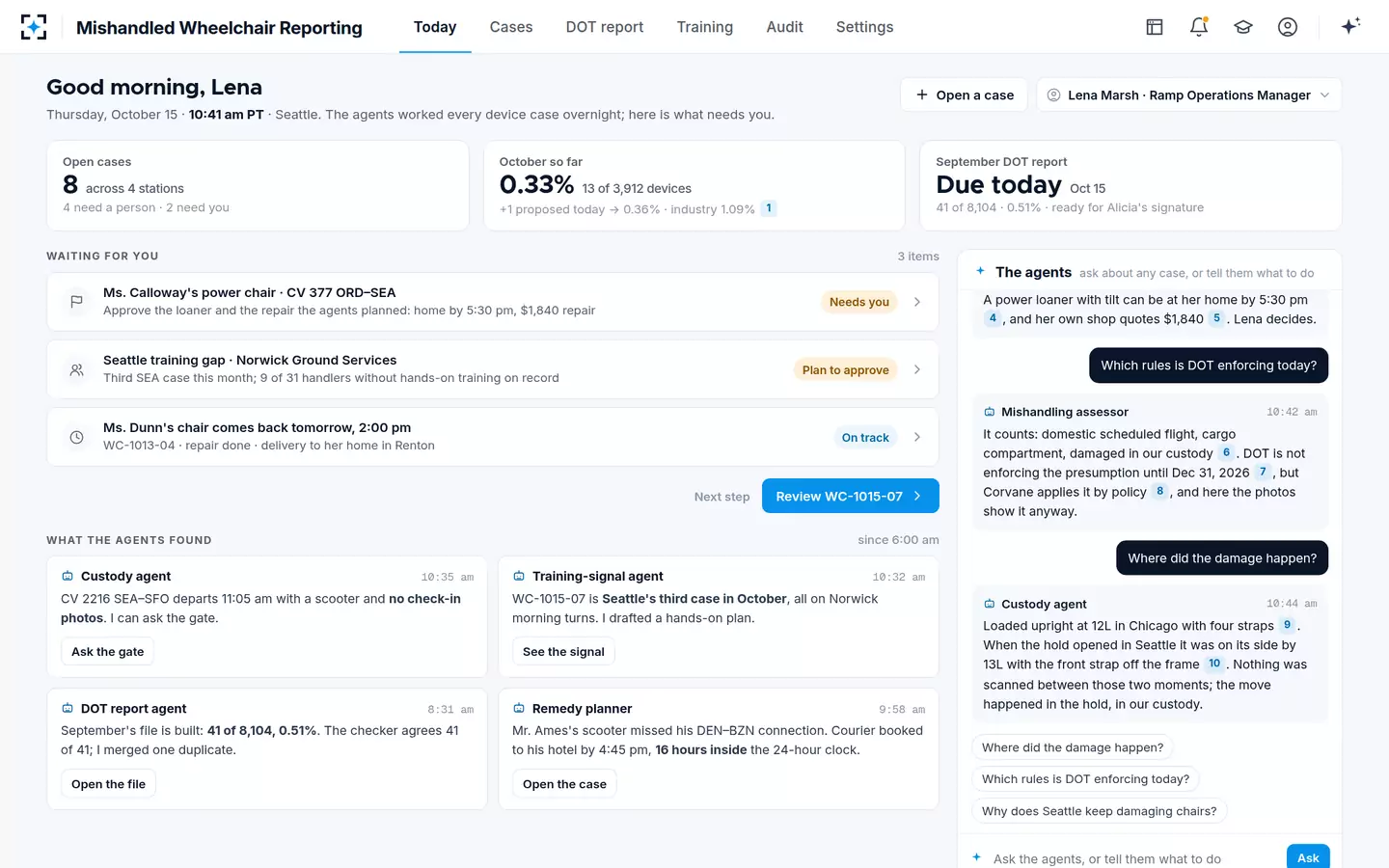Click citation badge 1 in October stats card
Screen dimensions: 1389x868
tap(769, 208)
